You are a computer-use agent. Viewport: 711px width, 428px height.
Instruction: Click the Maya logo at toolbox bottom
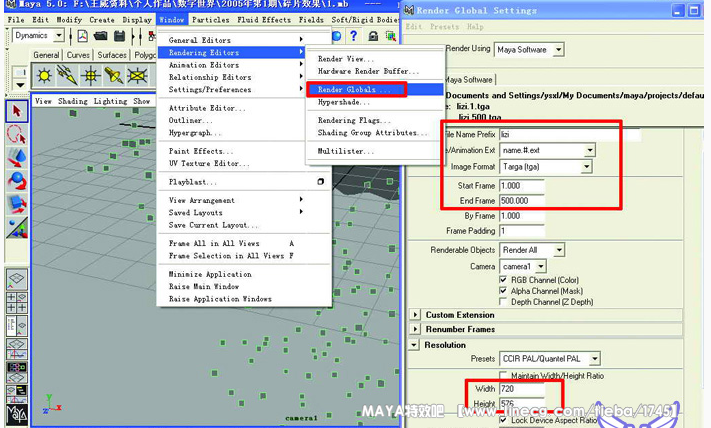pos(17,415)
